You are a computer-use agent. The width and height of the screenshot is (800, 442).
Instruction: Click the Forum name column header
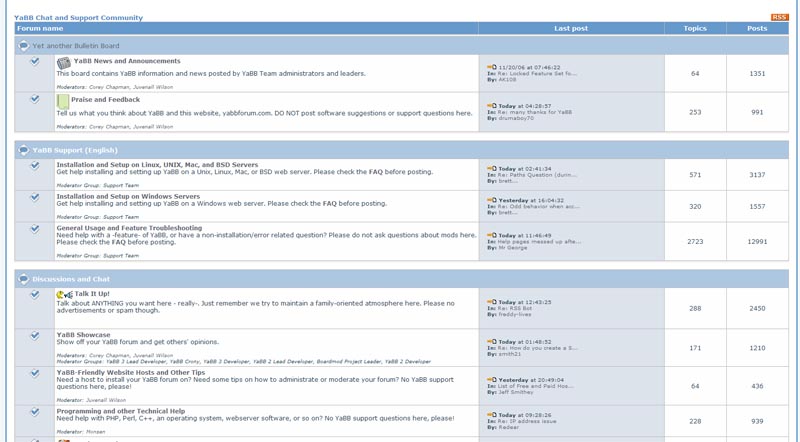coord(40,28)
